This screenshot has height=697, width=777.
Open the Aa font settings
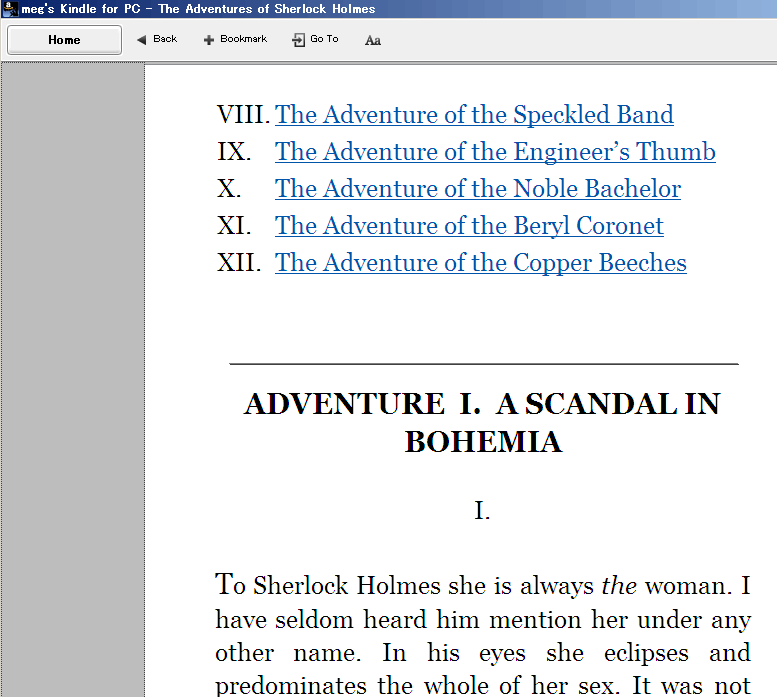373,41
